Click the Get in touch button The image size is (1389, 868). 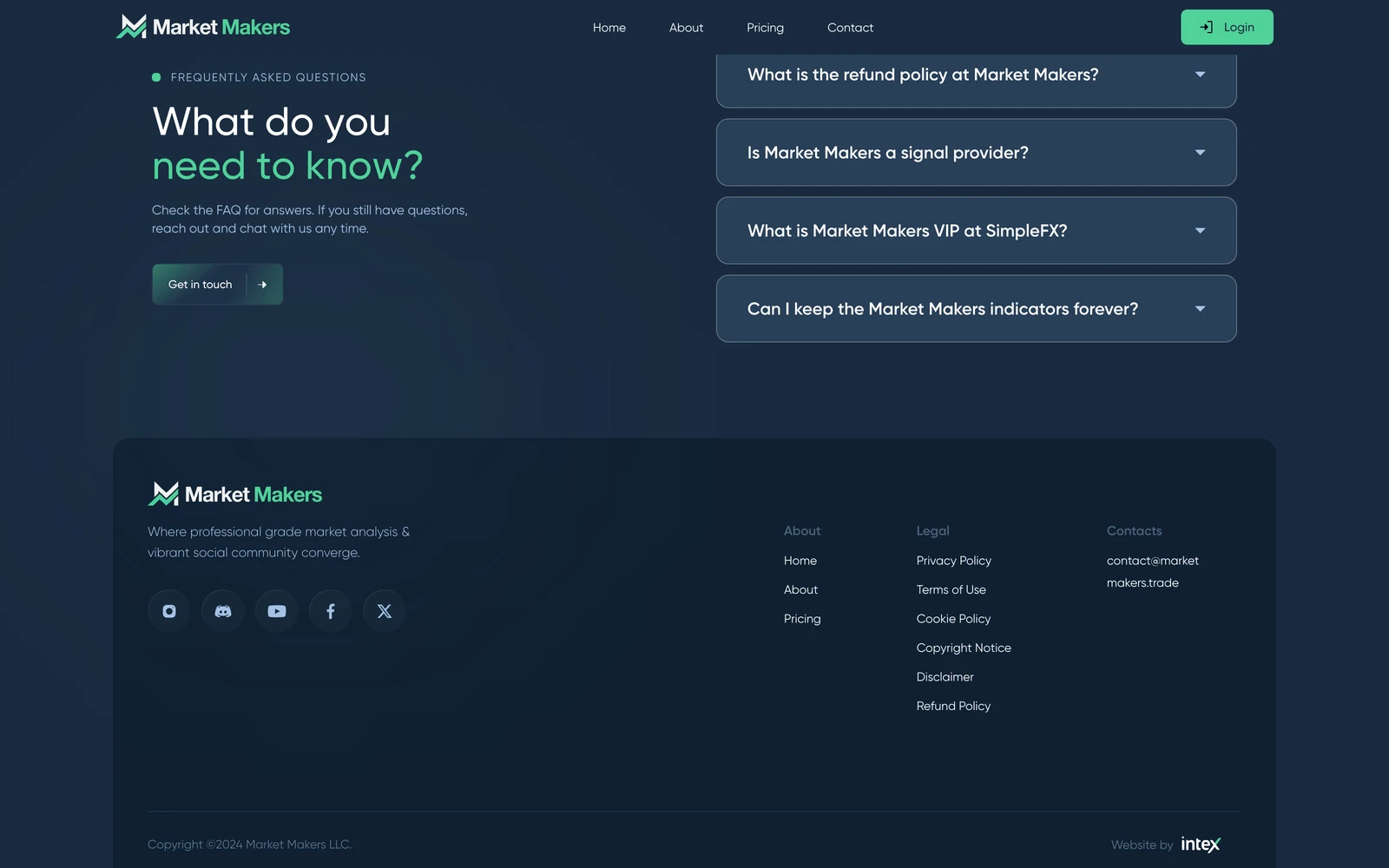(x=217, y=285)
